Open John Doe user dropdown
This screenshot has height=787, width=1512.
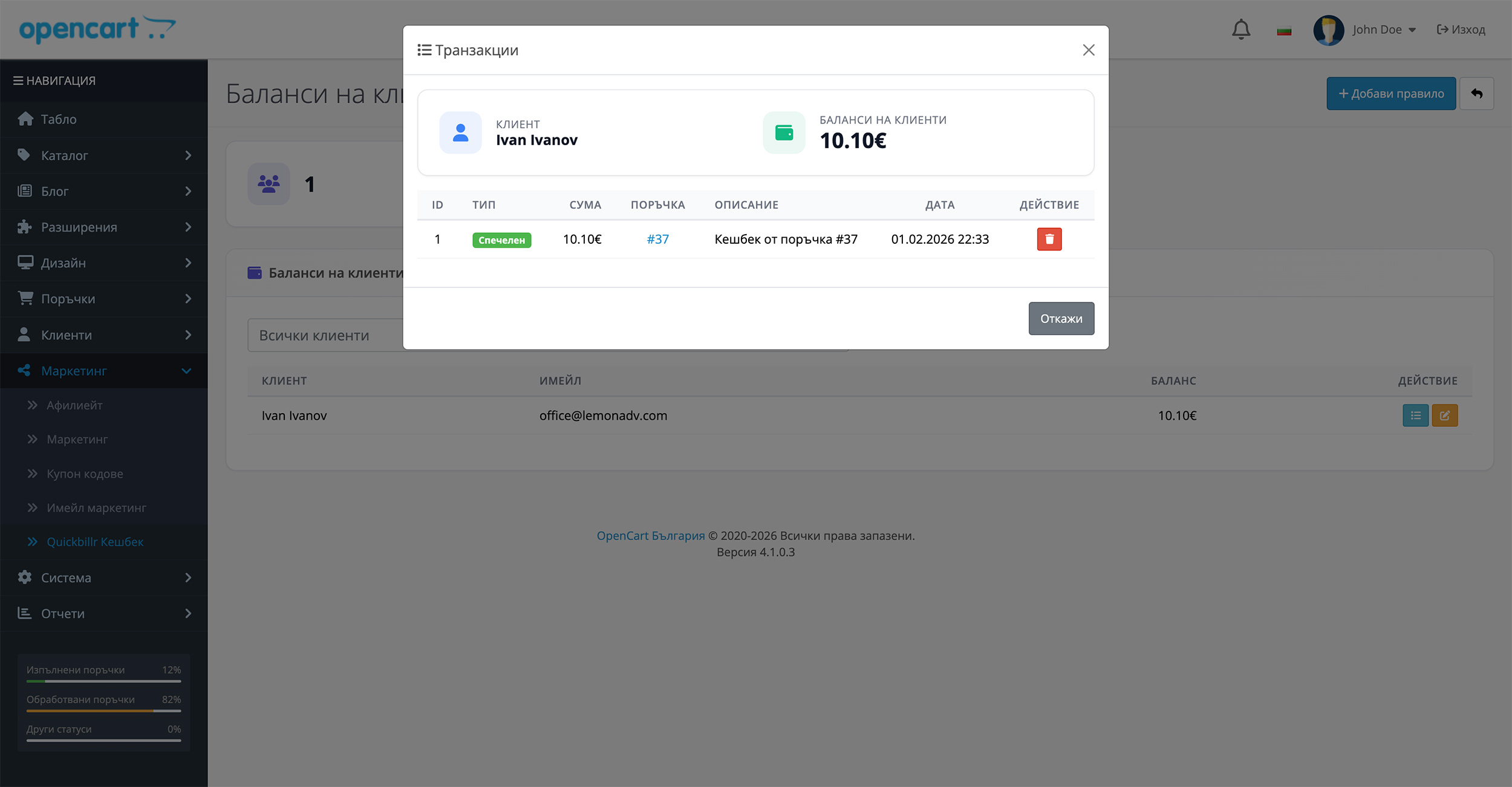click(1384, 30)
